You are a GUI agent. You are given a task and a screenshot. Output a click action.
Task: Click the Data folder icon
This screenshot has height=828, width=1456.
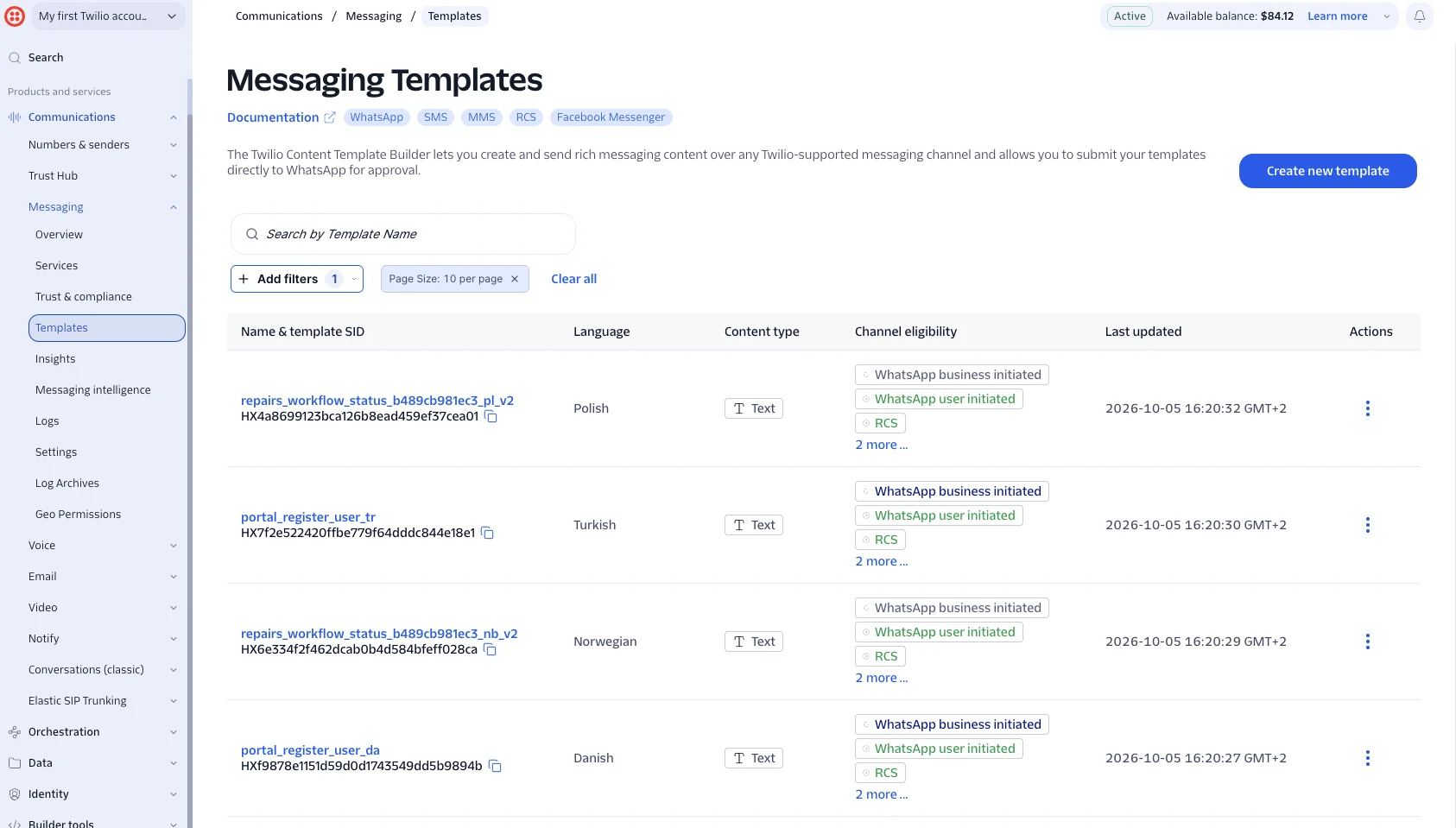15,763
